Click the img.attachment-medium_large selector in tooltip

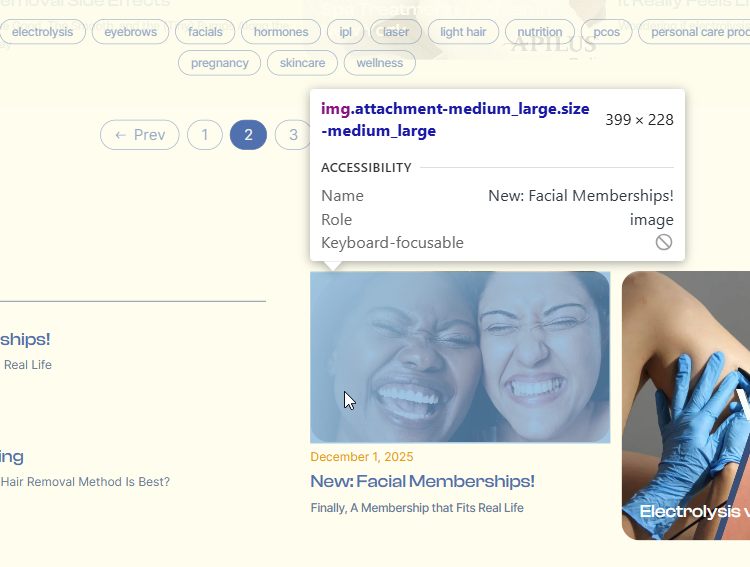[x=455, y=120]
